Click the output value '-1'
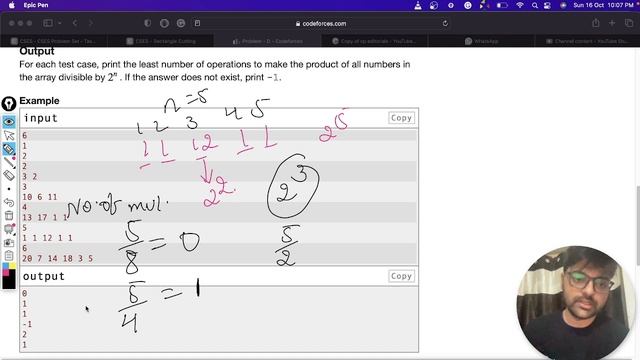This screenshot has width=640, height=360. [27, 324]
